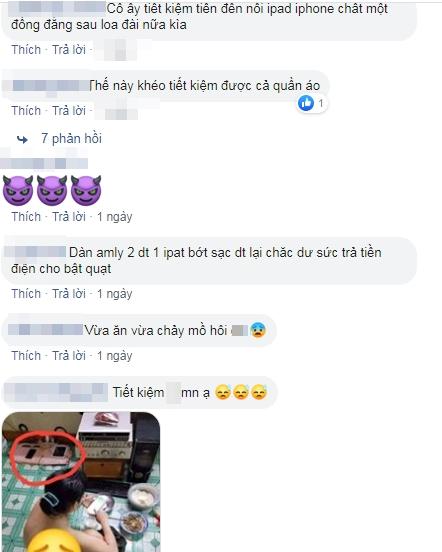Like the Vừa ăn vừa chảy mồ hôi comment

[x=26, y=356]
